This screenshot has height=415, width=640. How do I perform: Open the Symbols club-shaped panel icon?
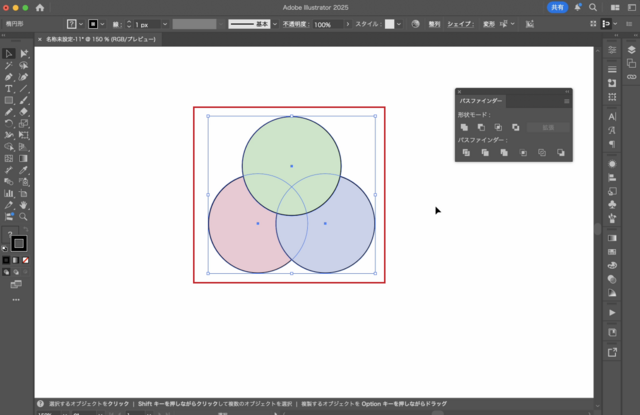pyautogui.click(x=612, y=204)
